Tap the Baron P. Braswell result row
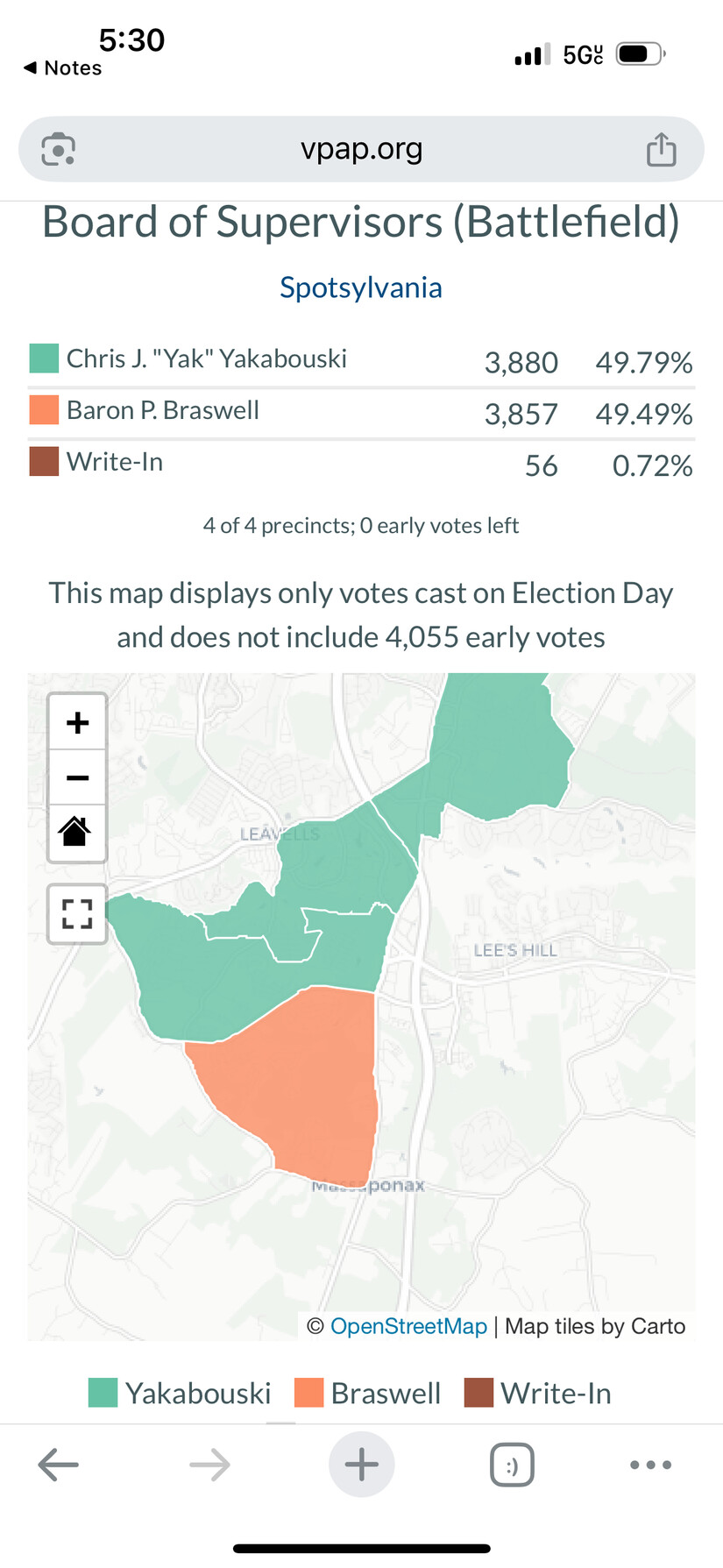This screenshot has height=1568, width=723. 361,412
